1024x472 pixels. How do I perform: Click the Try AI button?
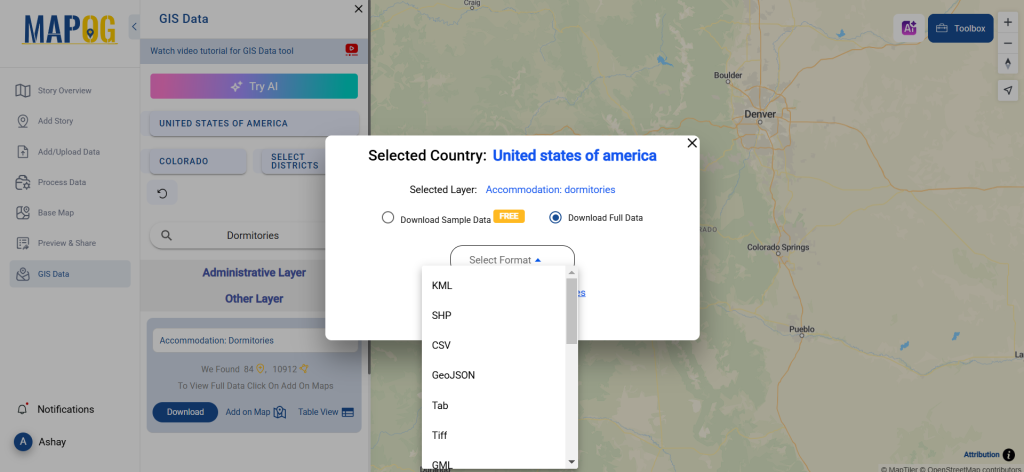tap(254, 86)
